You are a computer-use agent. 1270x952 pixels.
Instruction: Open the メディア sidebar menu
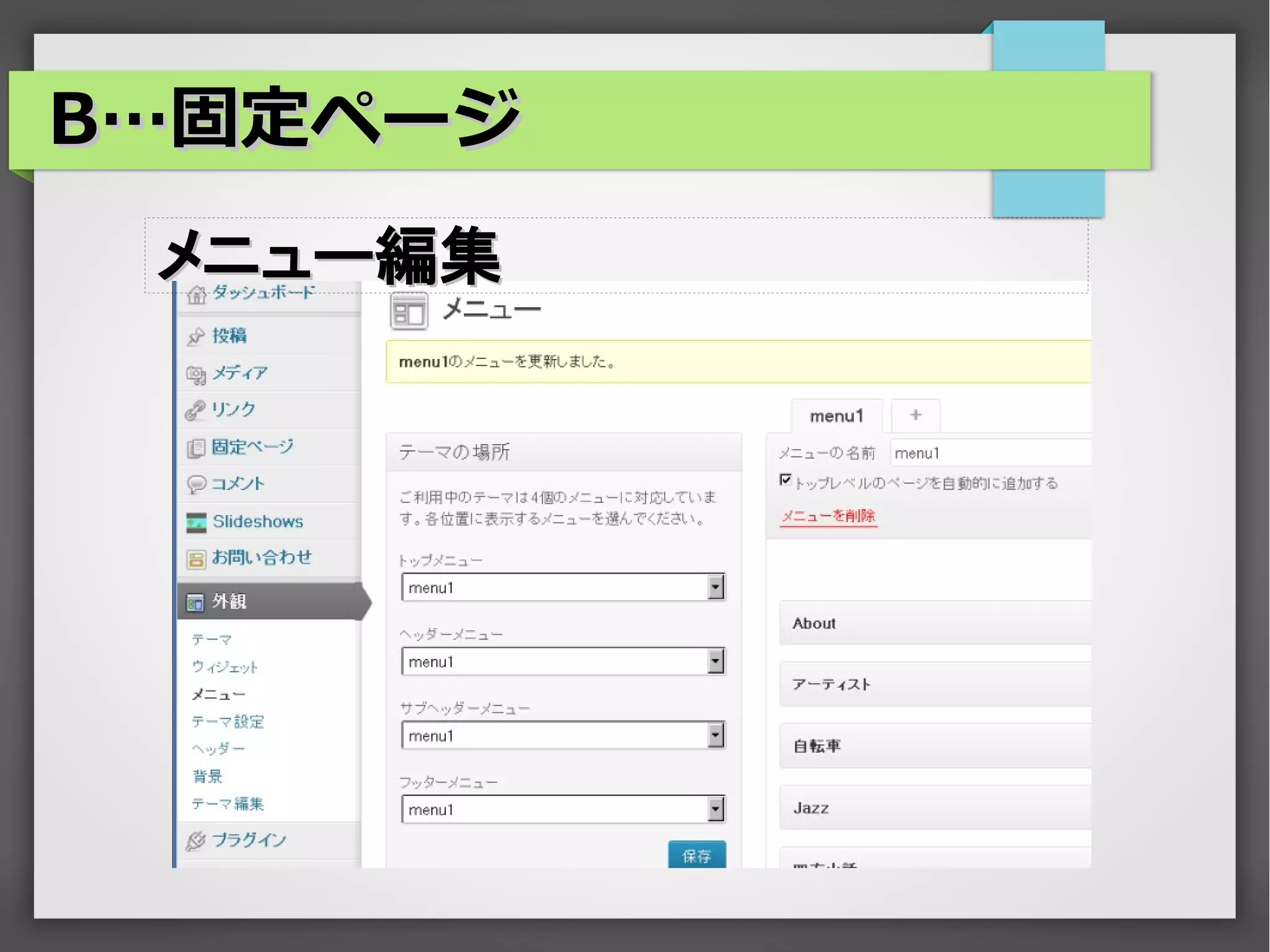click(240, 373)
